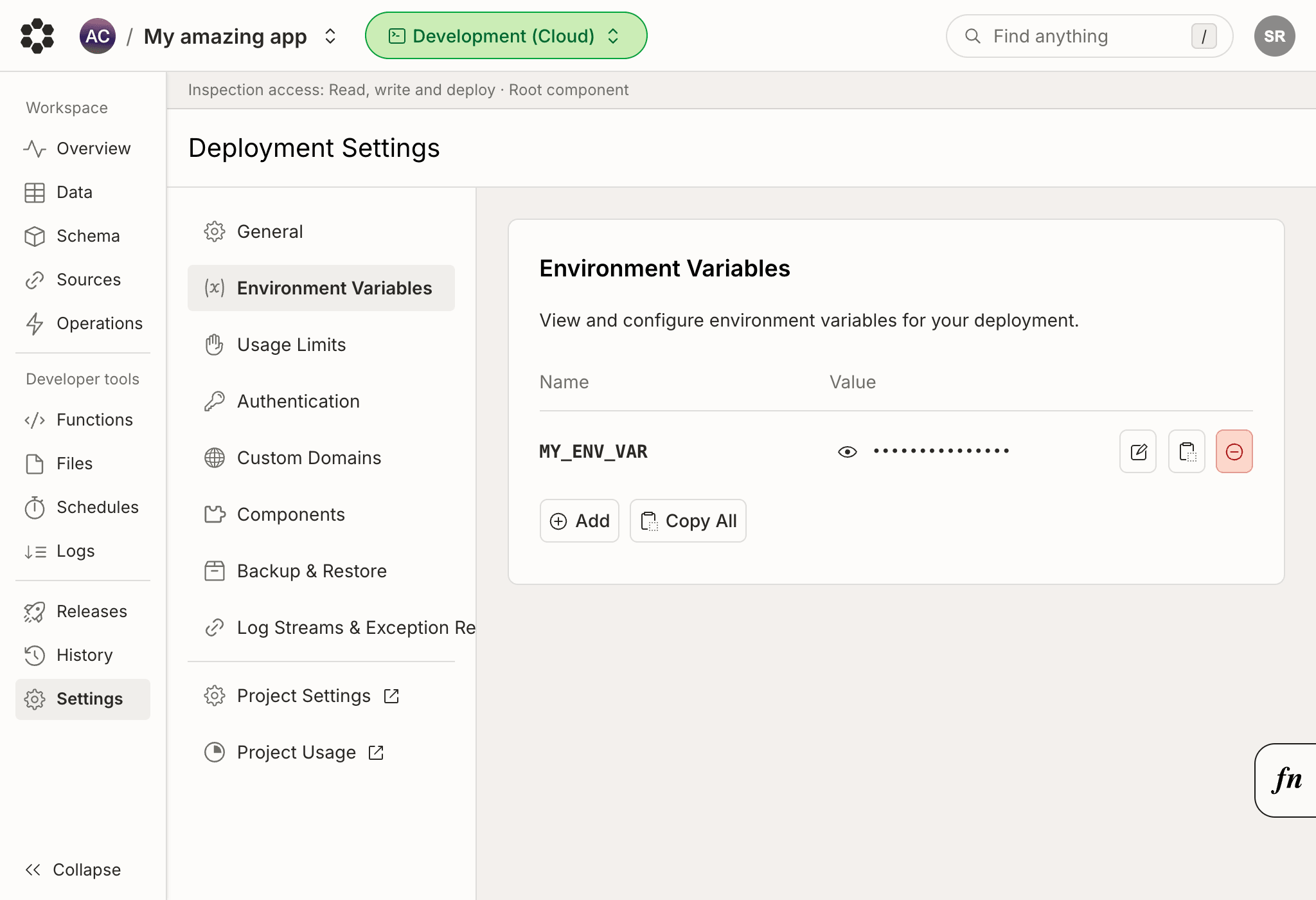Open Custom Domains settings
This screenshot has height=900, width=1316.
point(321,458)
